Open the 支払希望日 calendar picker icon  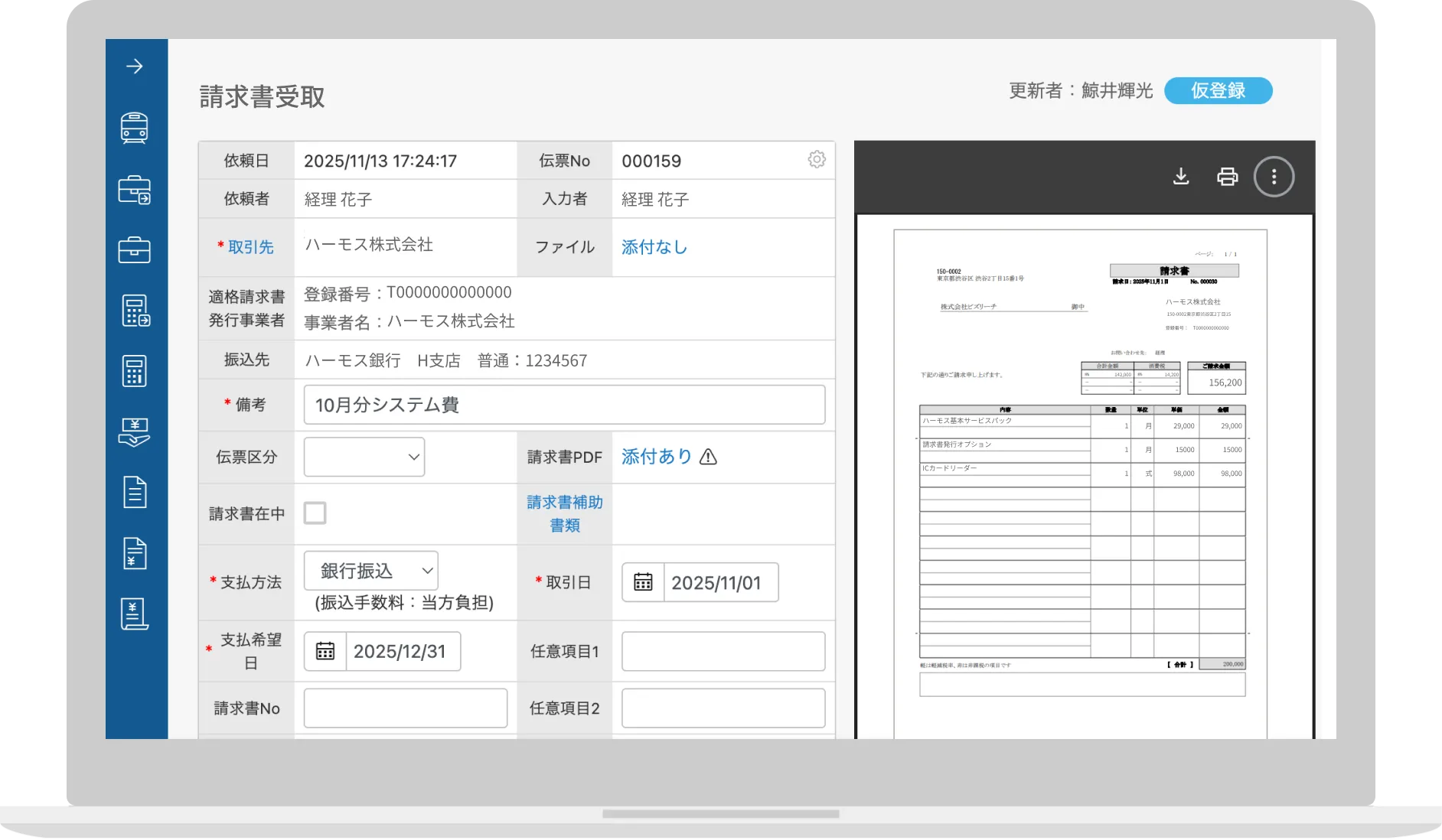click(x=325, y=651)
